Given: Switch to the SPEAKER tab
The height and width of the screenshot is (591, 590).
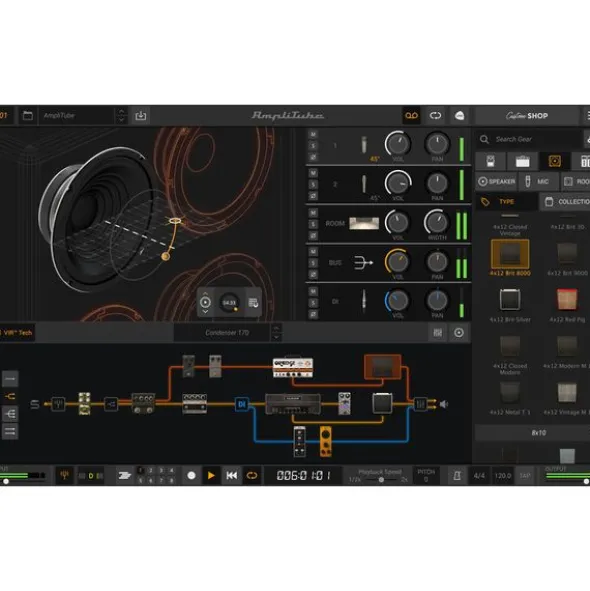Looking at the screenshot, I should pyautogui.click(x=496, y=182).
